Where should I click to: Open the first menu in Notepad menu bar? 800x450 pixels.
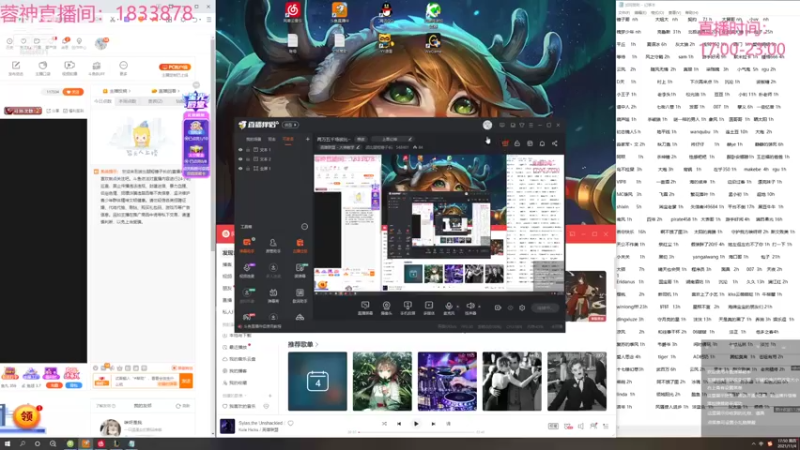pos(624,12)
